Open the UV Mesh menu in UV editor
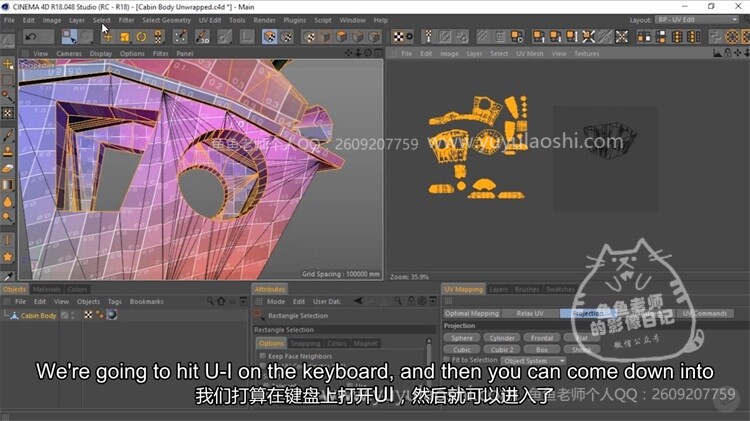Viewport: 750px width, 421px height. pyautogui.click(x=529, y=54)
